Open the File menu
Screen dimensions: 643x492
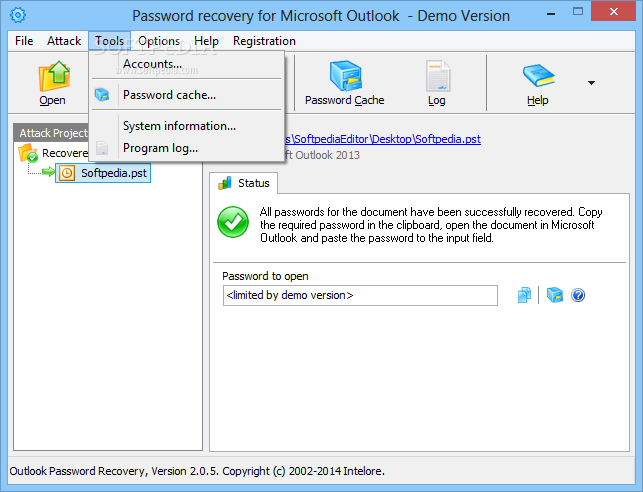24,41
